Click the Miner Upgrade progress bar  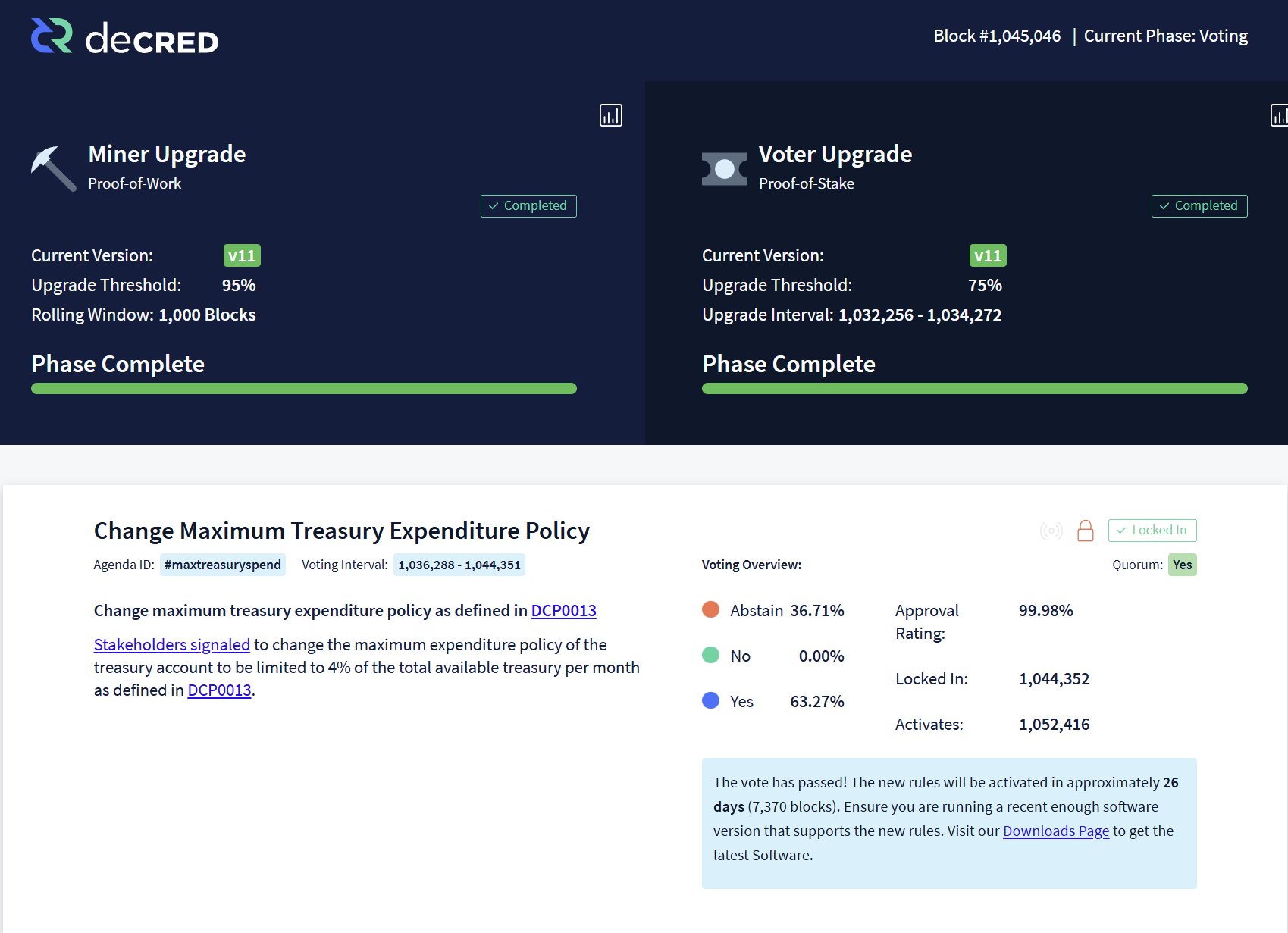(x=303, y=389)
